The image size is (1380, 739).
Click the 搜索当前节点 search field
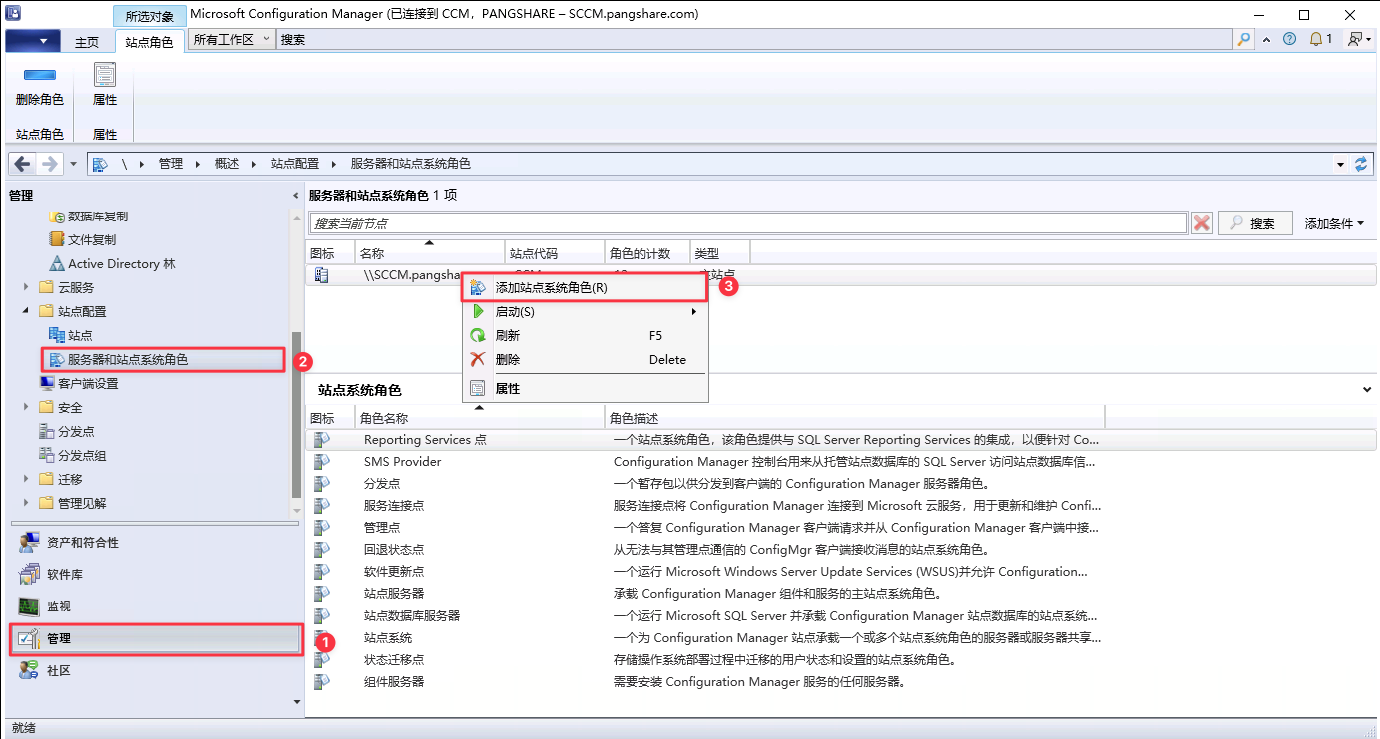tap(749, 223)
